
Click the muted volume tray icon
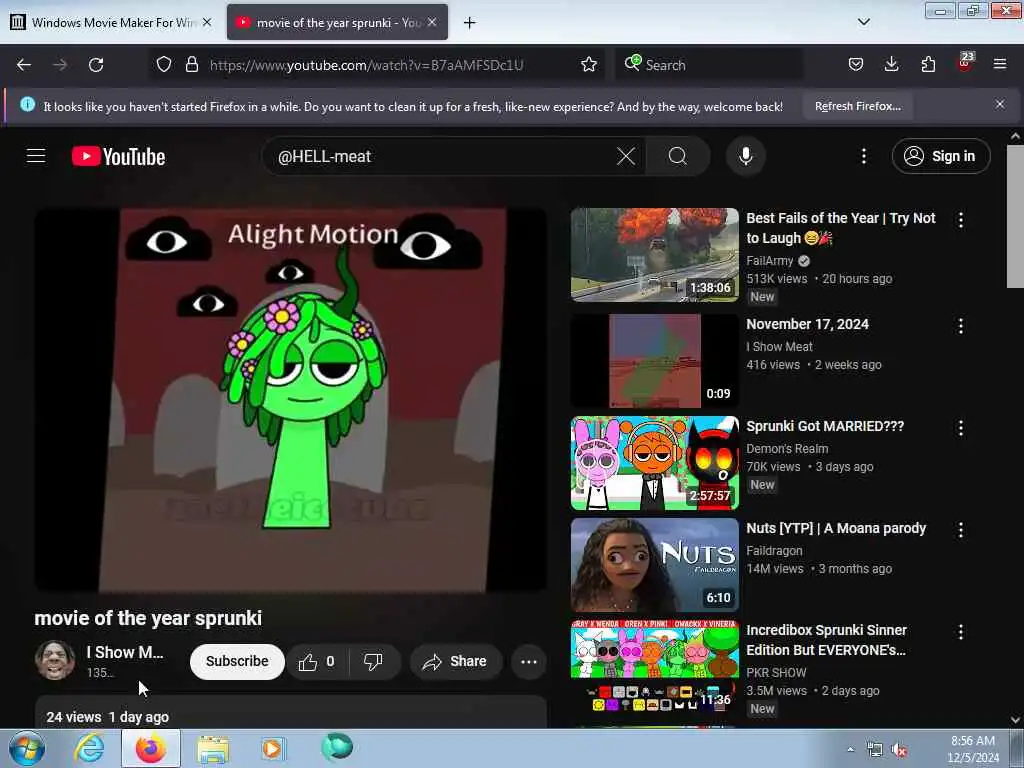(899, 750)
